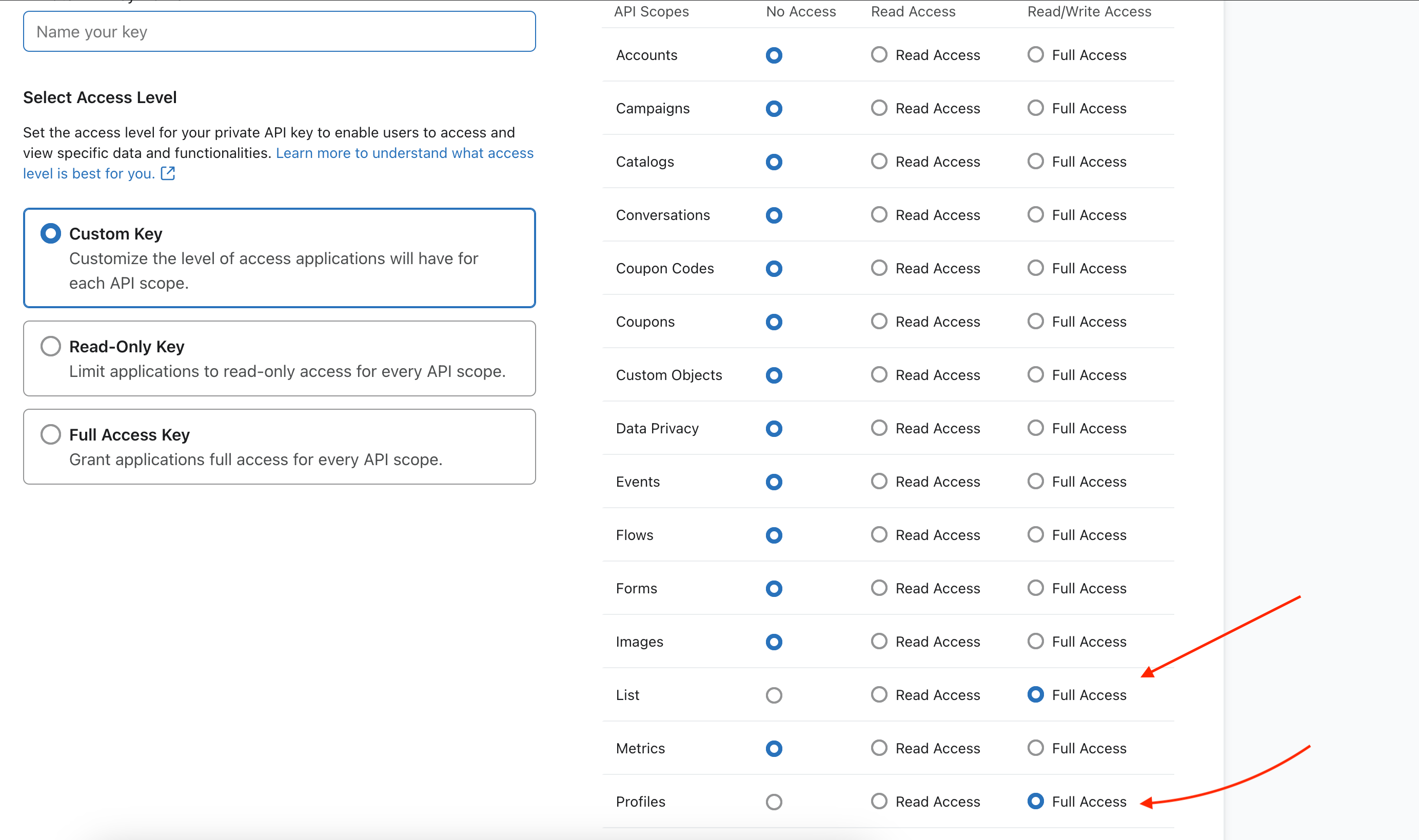The image size is (1419, 840).
Task: Open the access level learn more link
Action: click(404, 153)
